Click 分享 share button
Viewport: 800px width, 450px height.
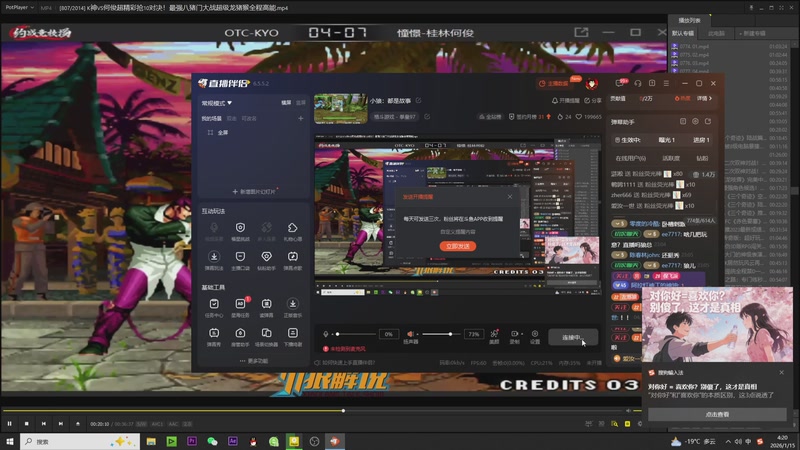pyautogui.click(x=594, y=101)
